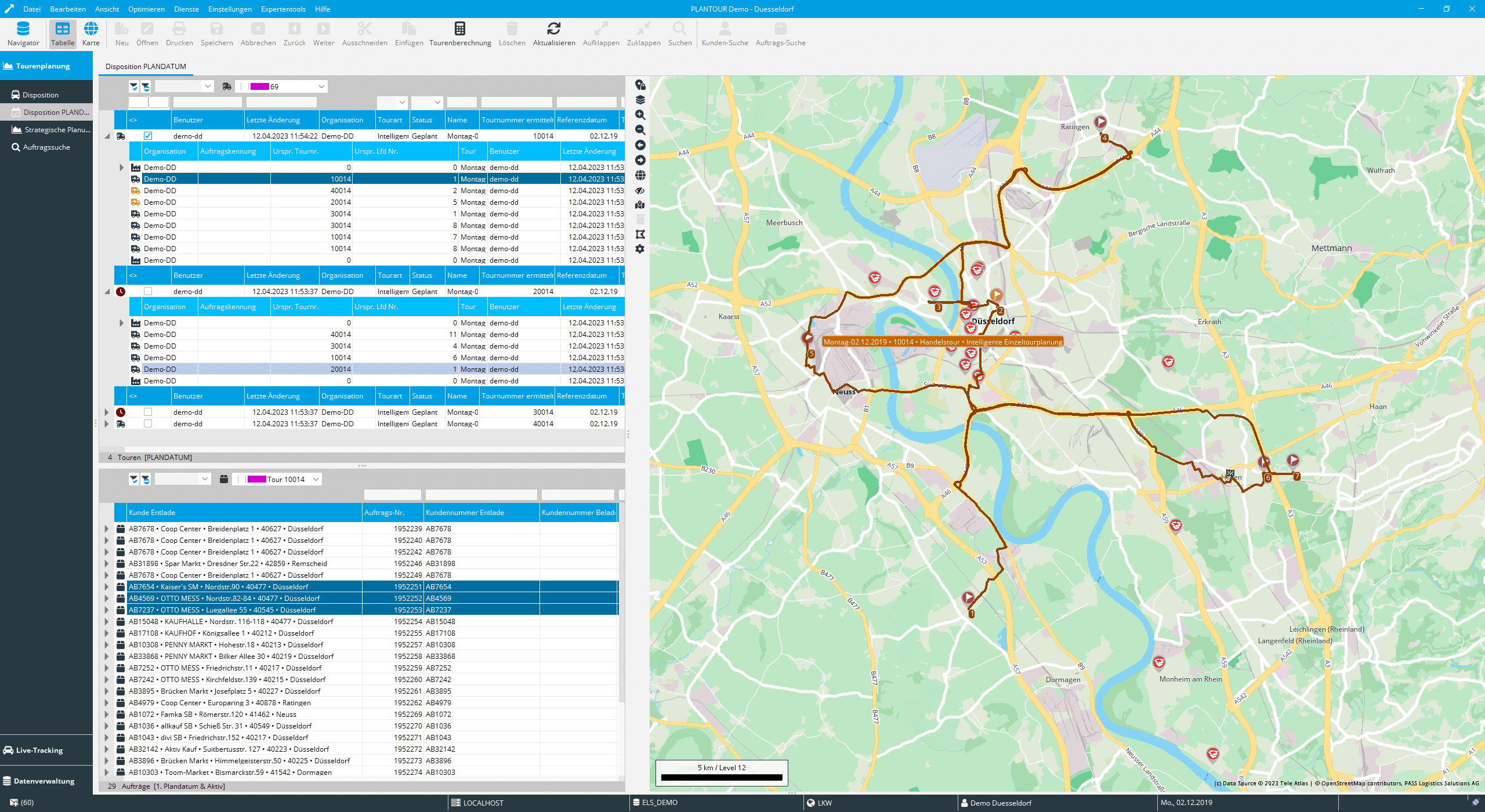Open the Optimieren menu

146,9
